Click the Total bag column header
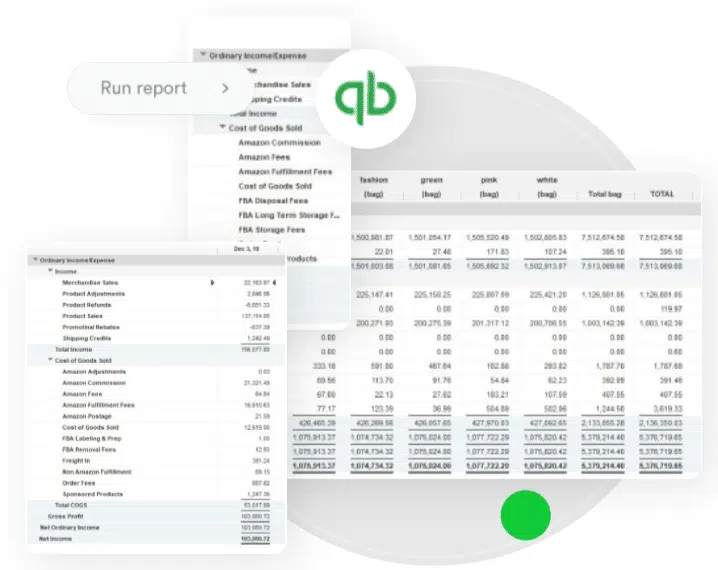This screenshot has width=718, height=570. [604, 194]
